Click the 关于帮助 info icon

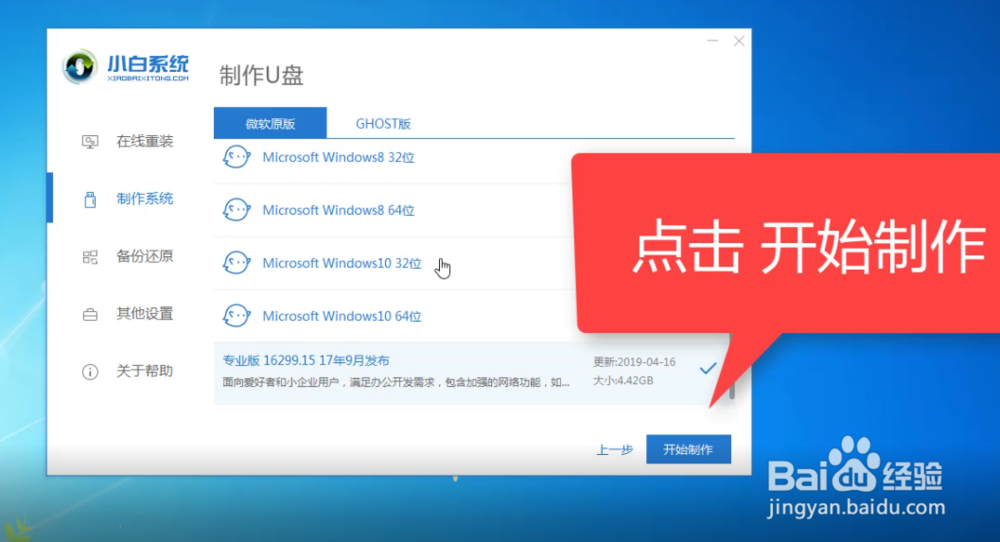pos(90,372)
